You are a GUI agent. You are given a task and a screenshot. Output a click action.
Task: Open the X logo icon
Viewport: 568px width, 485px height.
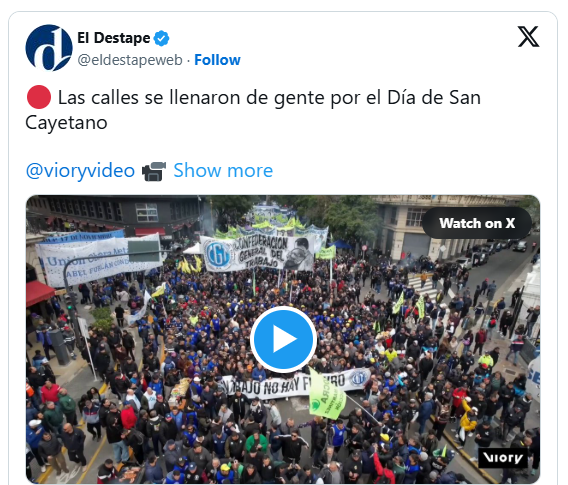point(529,37)
